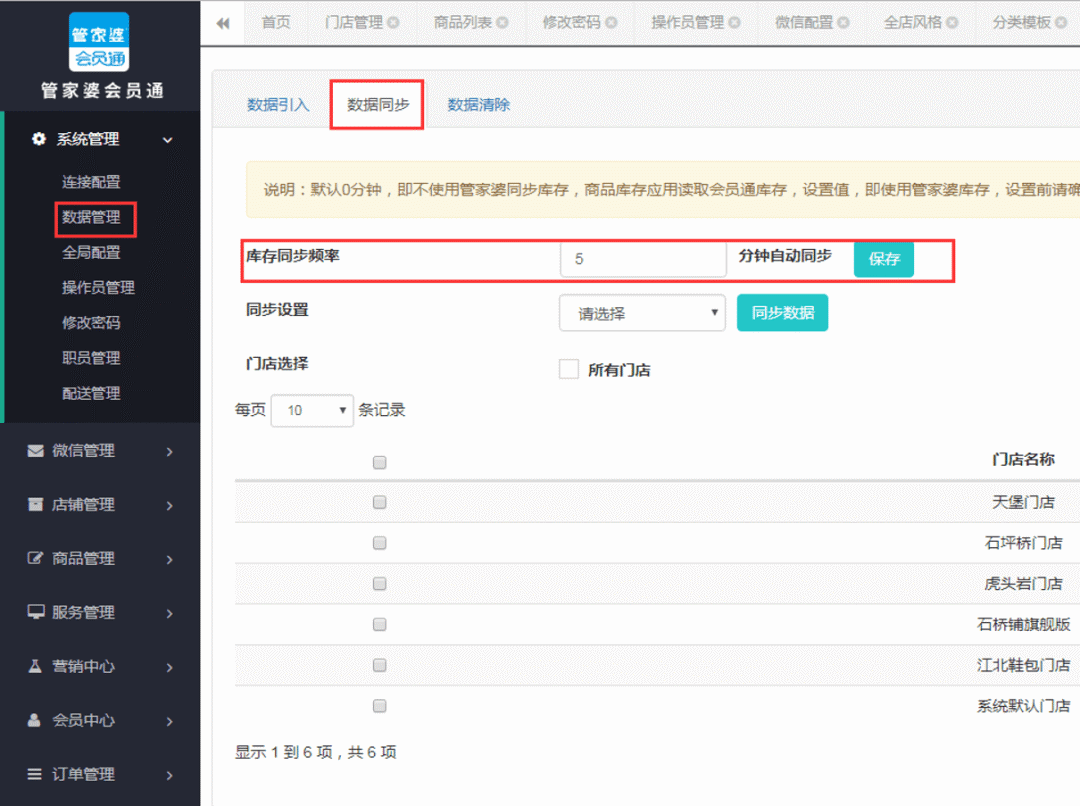Click the 库存同步频率 minutes input field
The image size is (1080, 806).
coord(642,259)
